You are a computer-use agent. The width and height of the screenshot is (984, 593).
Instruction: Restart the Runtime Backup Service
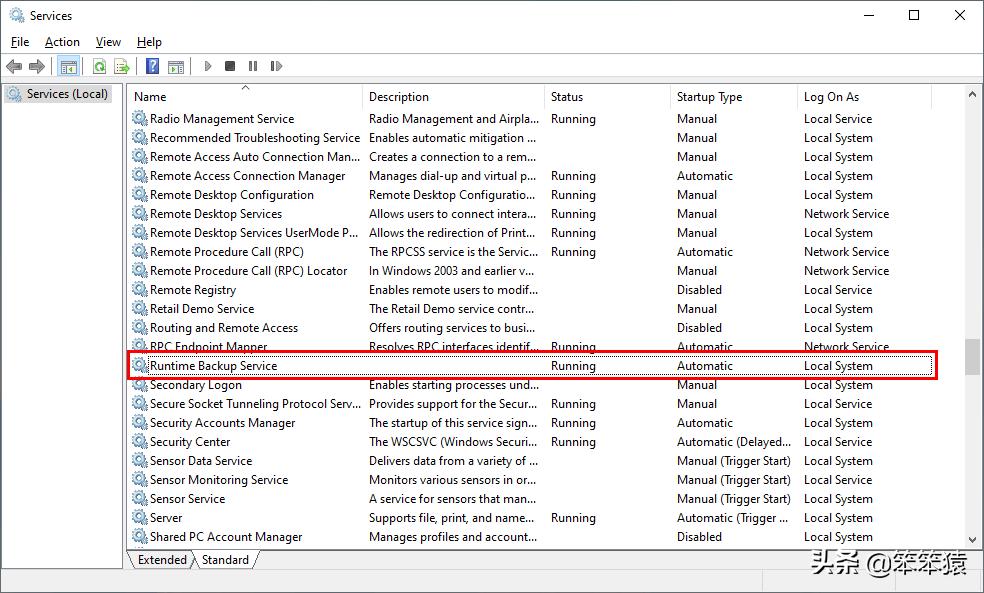pyautogui.click(x=276, y=66)
